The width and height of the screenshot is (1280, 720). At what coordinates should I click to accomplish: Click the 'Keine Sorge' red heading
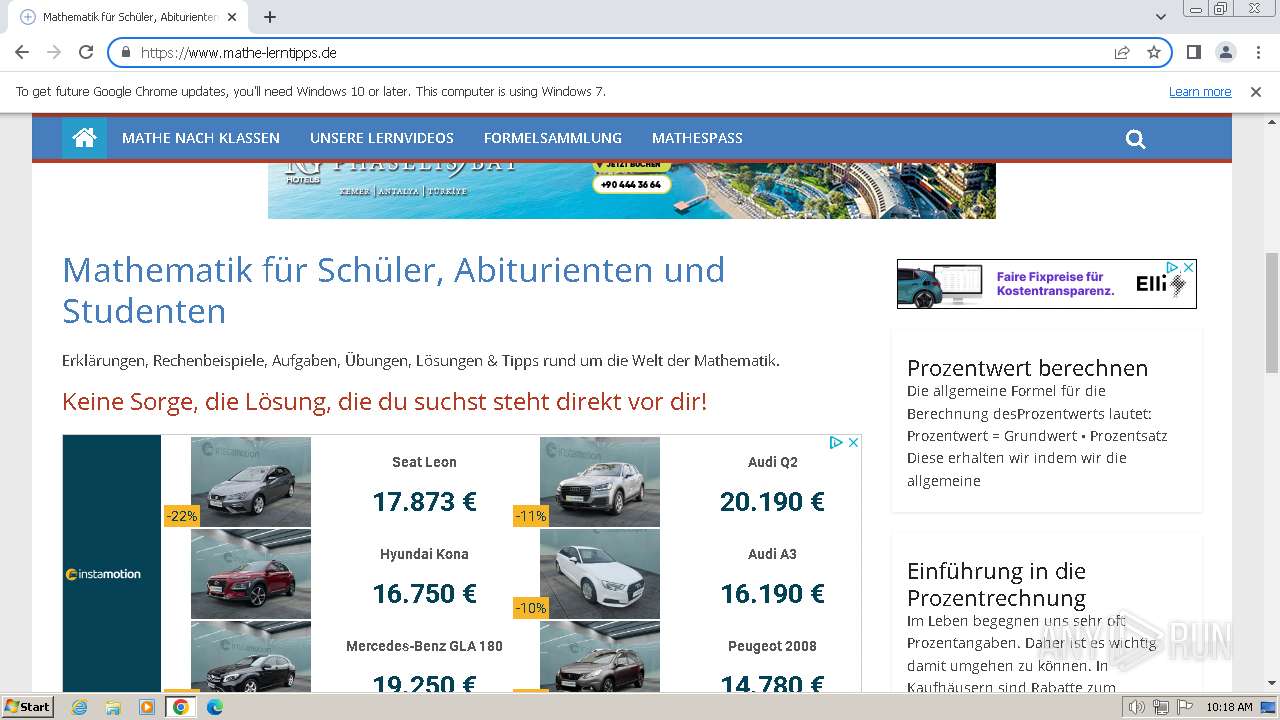[384, 402]
